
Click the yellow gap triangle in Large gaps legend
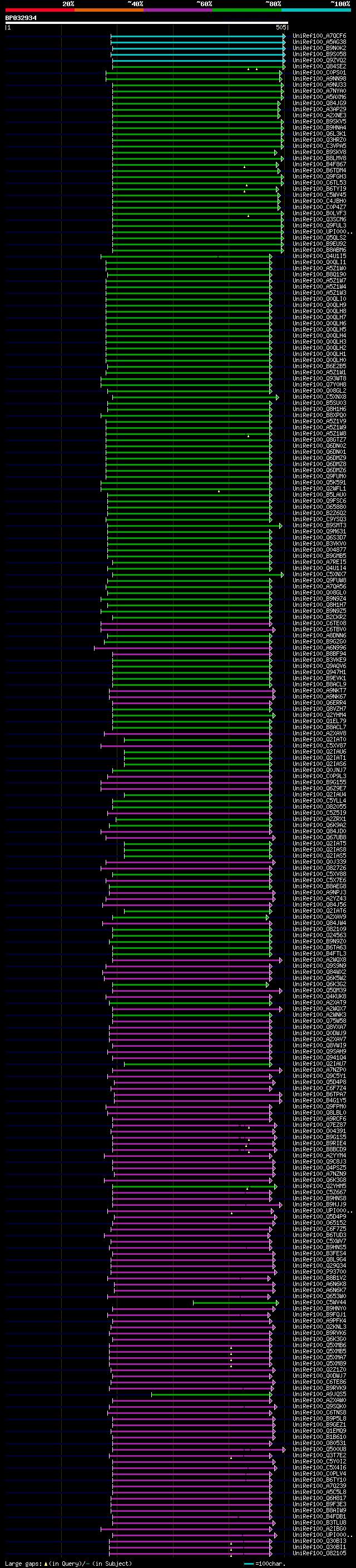point(46,1564)
